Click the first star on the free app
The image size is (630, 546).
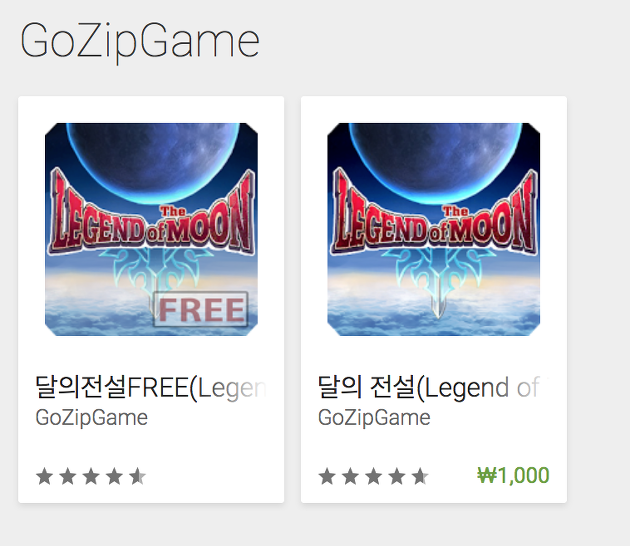coord(45,477)
